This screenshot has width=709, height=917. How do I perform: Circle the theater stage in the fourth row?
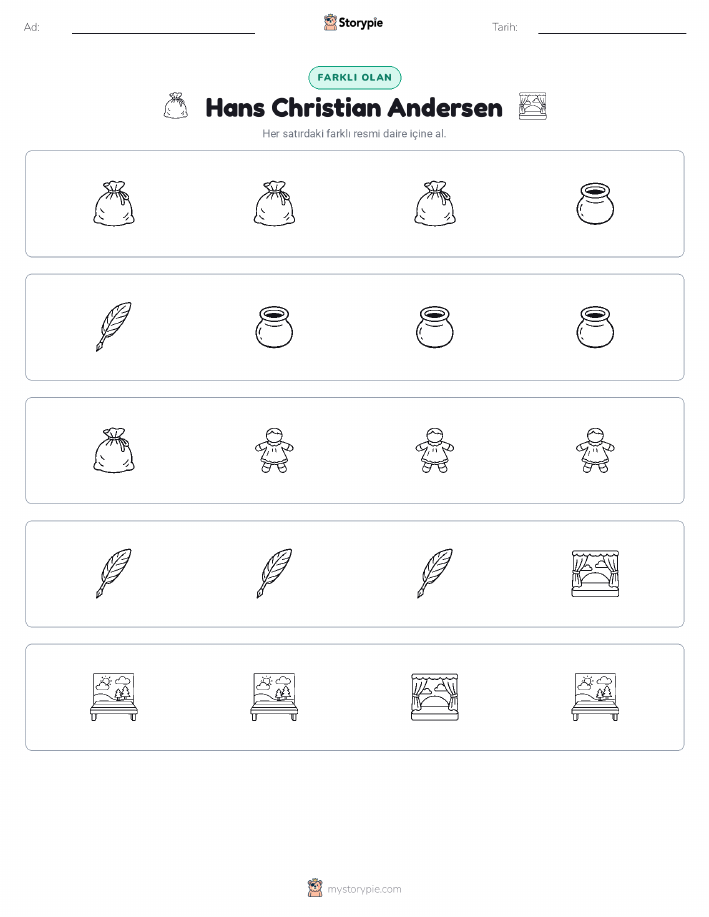click(x=595, y=573)
